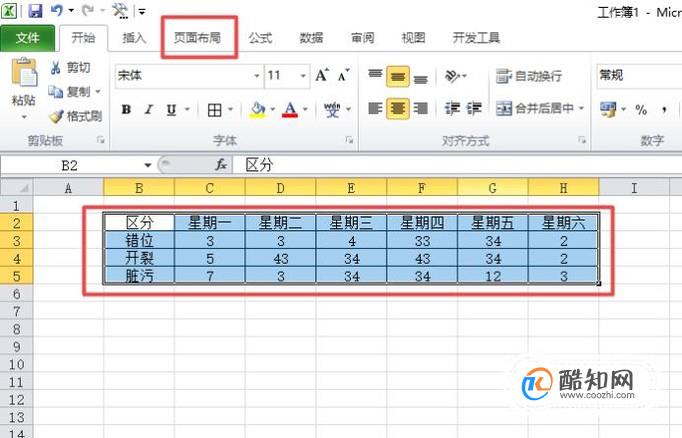Image resolution: width=682 pixels, height=438 pixels.
Task: Open the 剪贴板 clipboard dialog launcher
Action: point(101,140)
